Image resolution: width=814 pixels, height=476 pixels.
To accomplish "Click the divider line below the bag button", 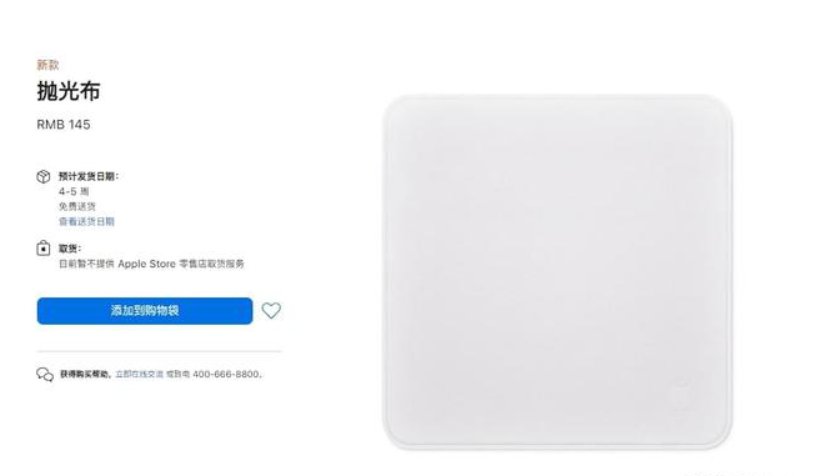I will click(159, 351).
